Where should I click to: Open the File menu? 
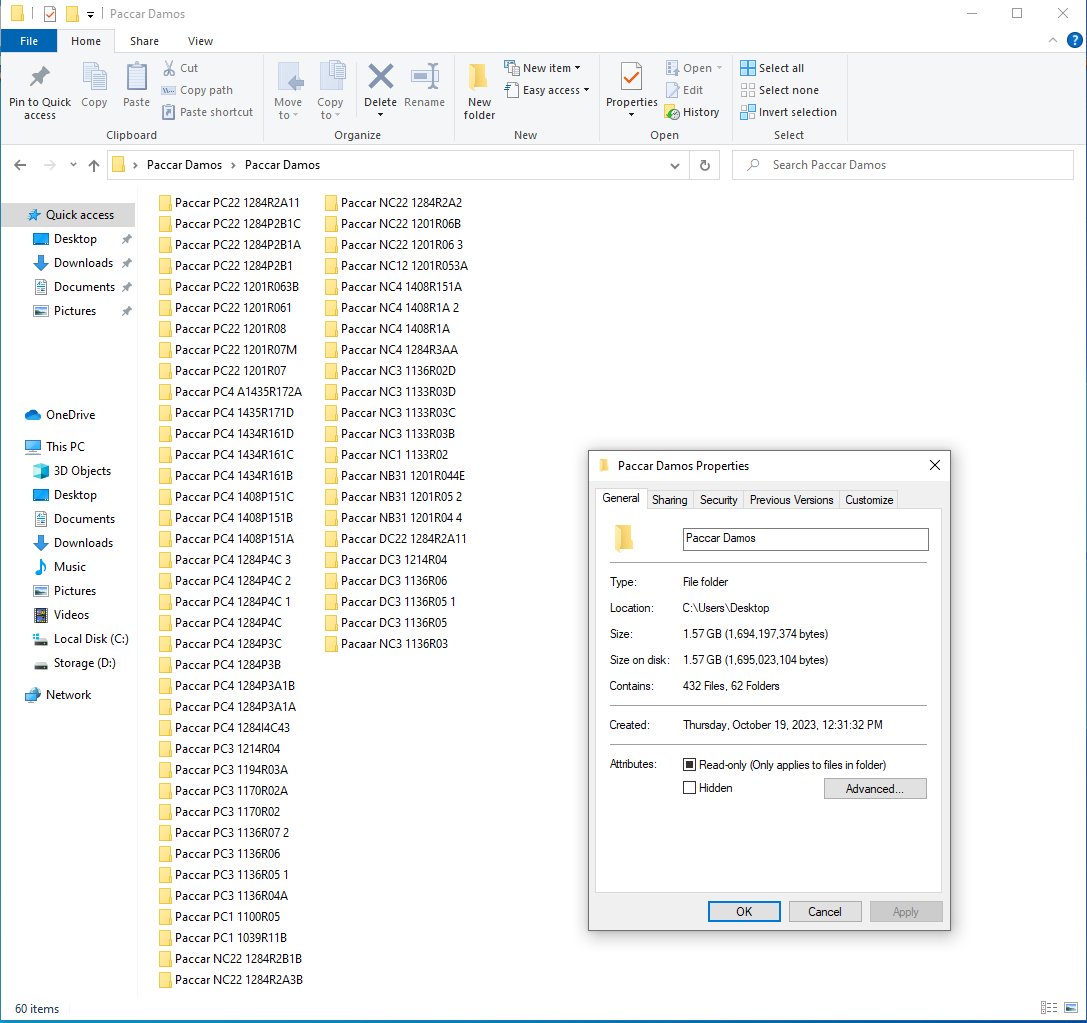click(28, 41)
